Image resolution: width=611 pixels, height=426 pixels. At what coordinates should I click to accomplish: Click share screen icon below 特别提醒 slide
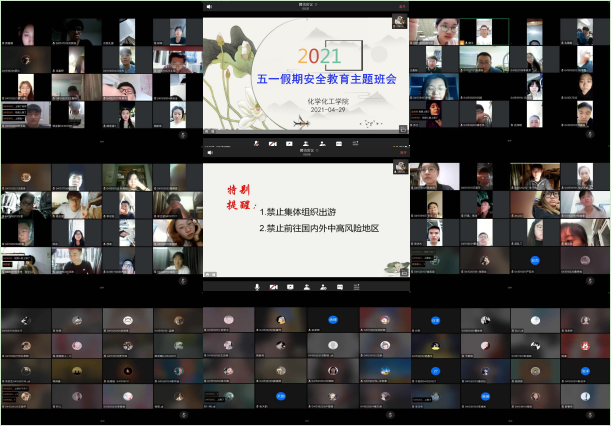289,287
